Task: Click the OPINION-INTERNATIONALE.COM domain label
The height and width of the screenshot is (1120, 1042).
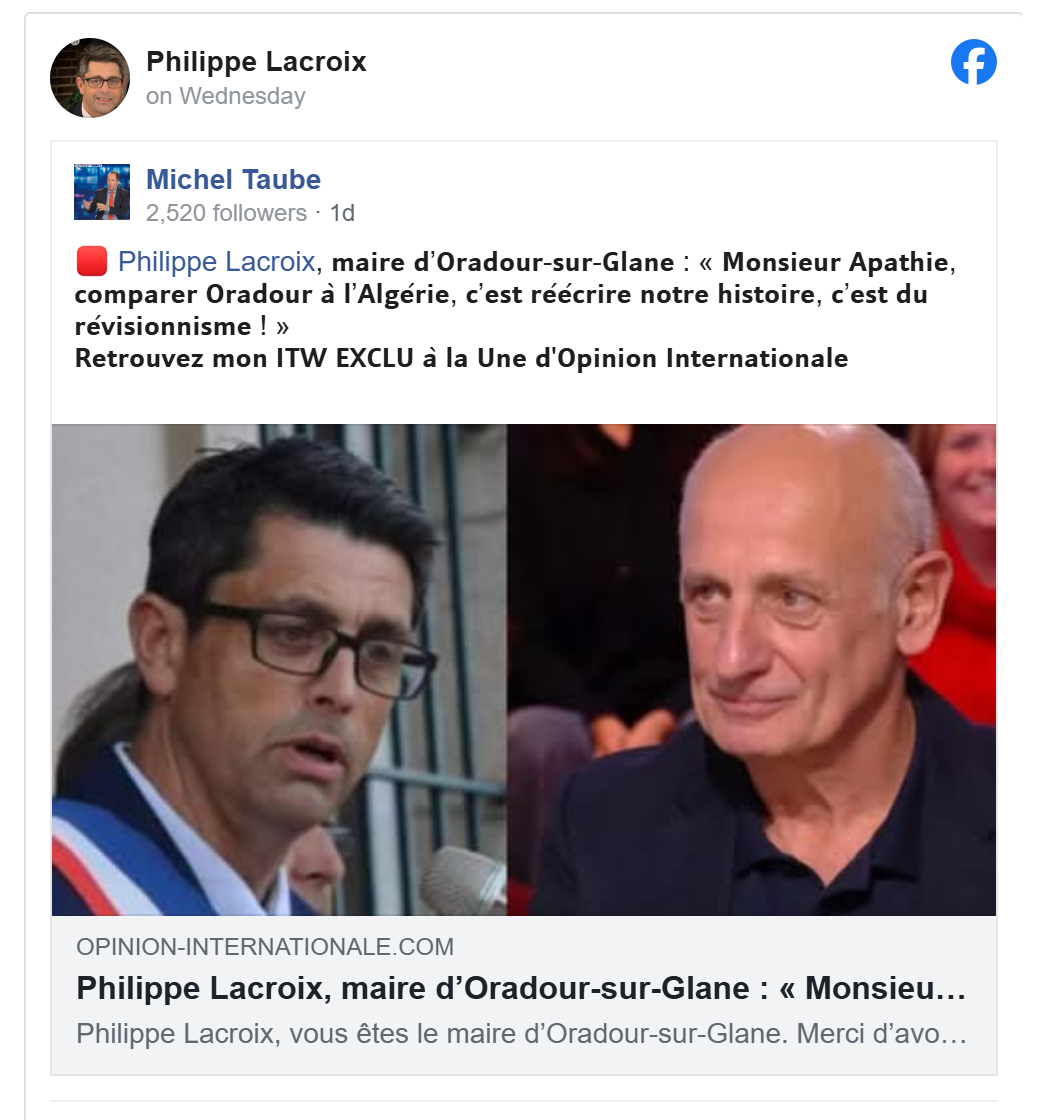Action: tap(265, 946)
